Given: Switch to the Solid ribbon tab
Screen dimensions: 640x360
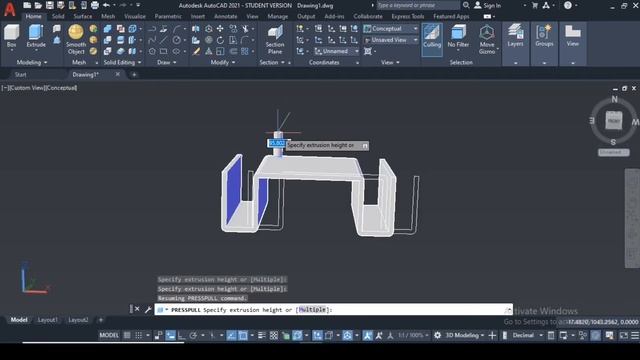Looking at the screenshot, I should [58, 16].
